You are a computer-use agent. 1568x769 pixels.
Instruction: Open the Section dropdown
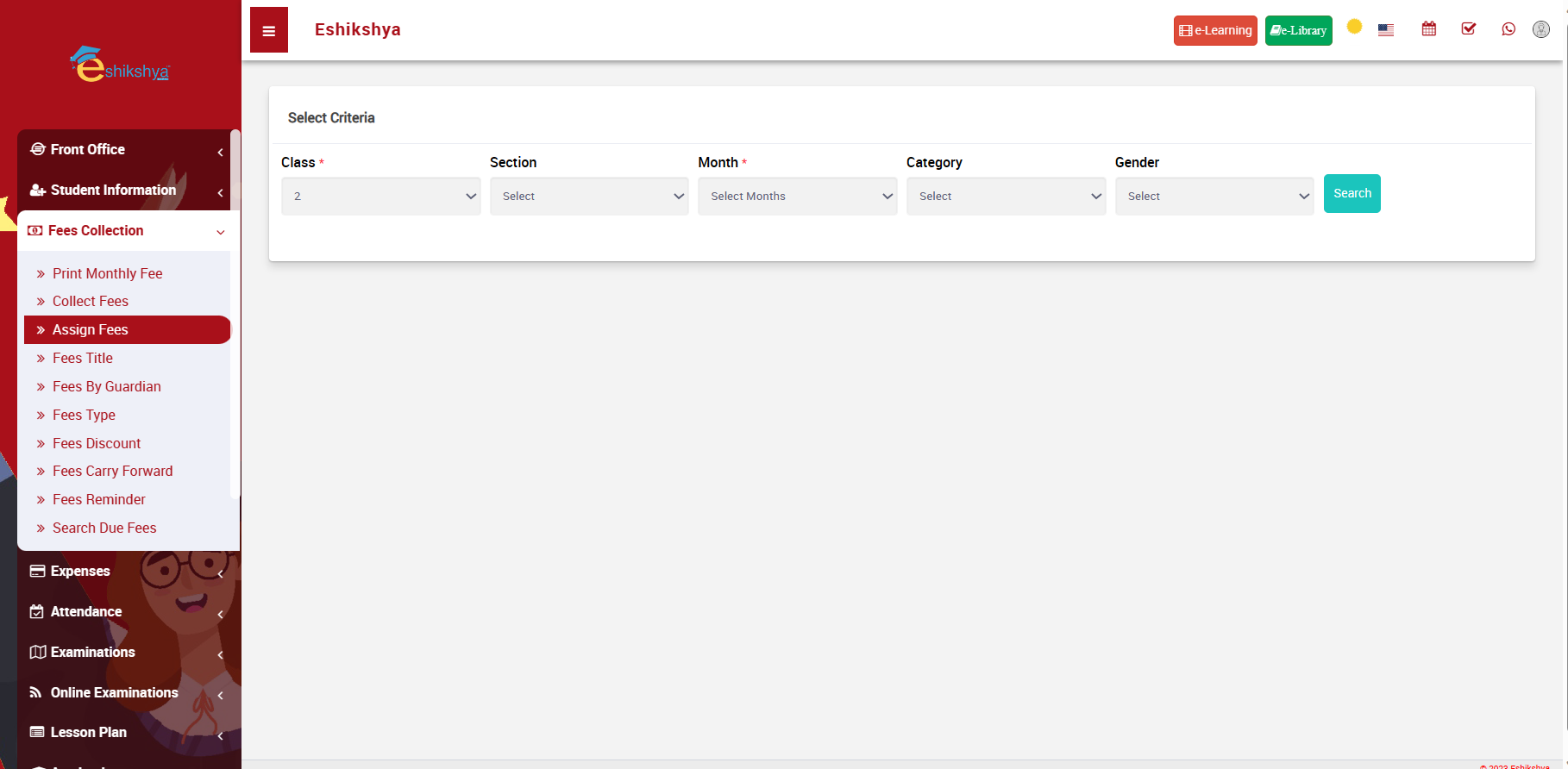pyautogui.click(x=589, y=197)
